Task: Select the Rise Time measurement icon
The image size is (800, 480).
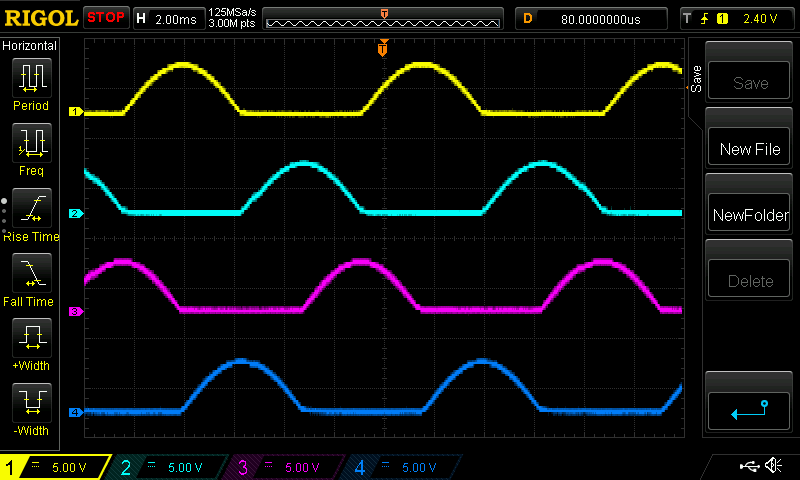Action: [x=32, y=208]
